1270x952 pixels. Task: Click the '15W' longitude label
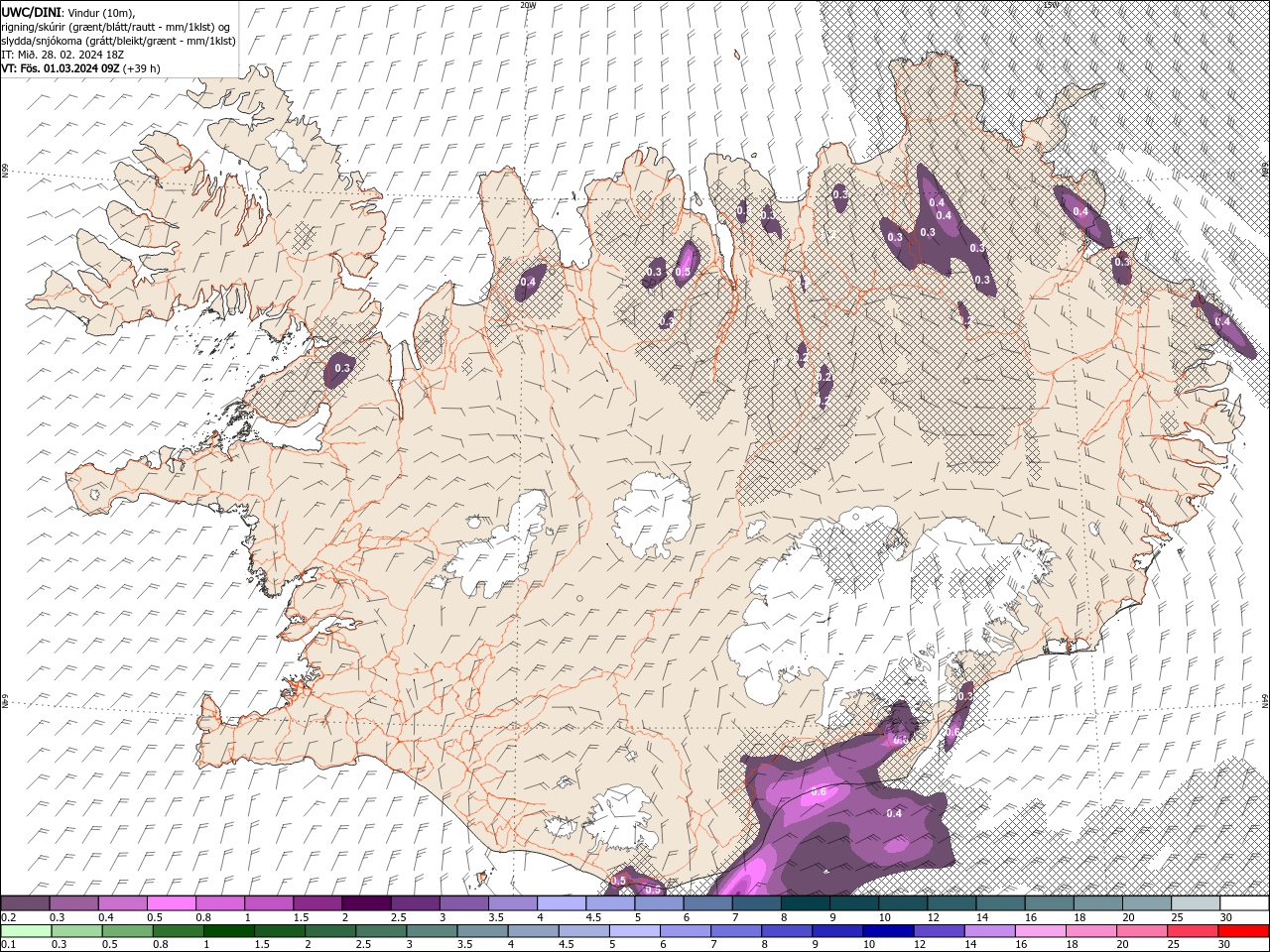pyautogui.click(x=1052, y=5)
